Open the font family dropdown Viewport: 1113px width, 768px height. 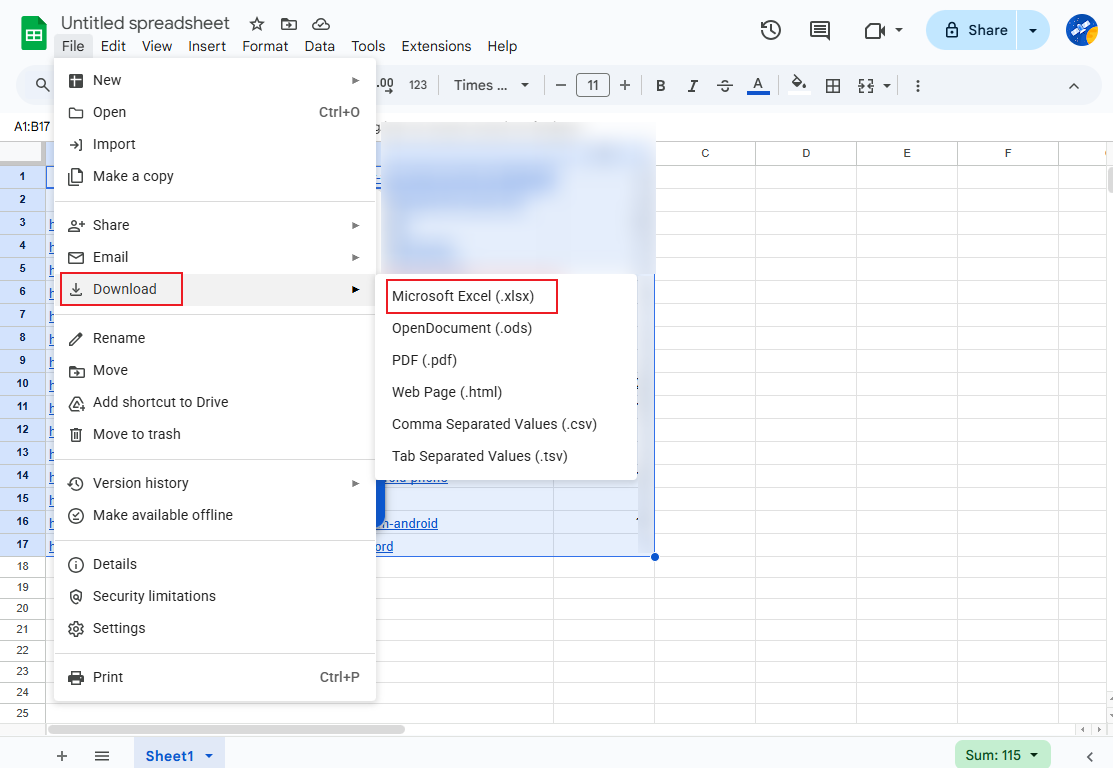[x=490, y=85]
